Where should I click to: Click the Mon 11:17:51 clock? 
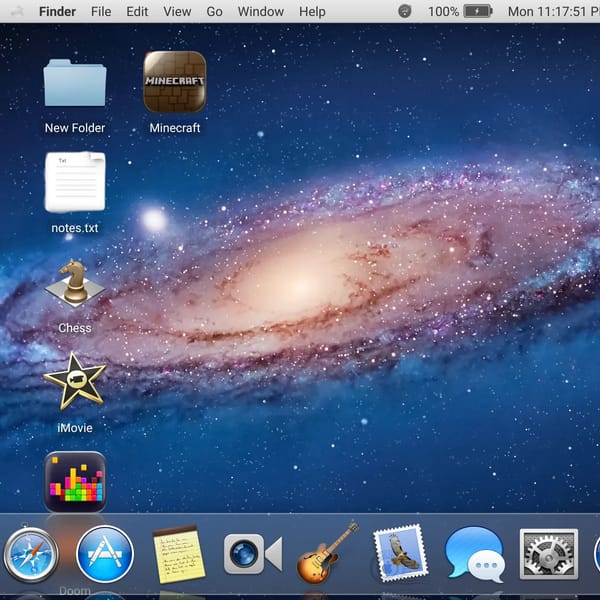click(x=554, y=11)
